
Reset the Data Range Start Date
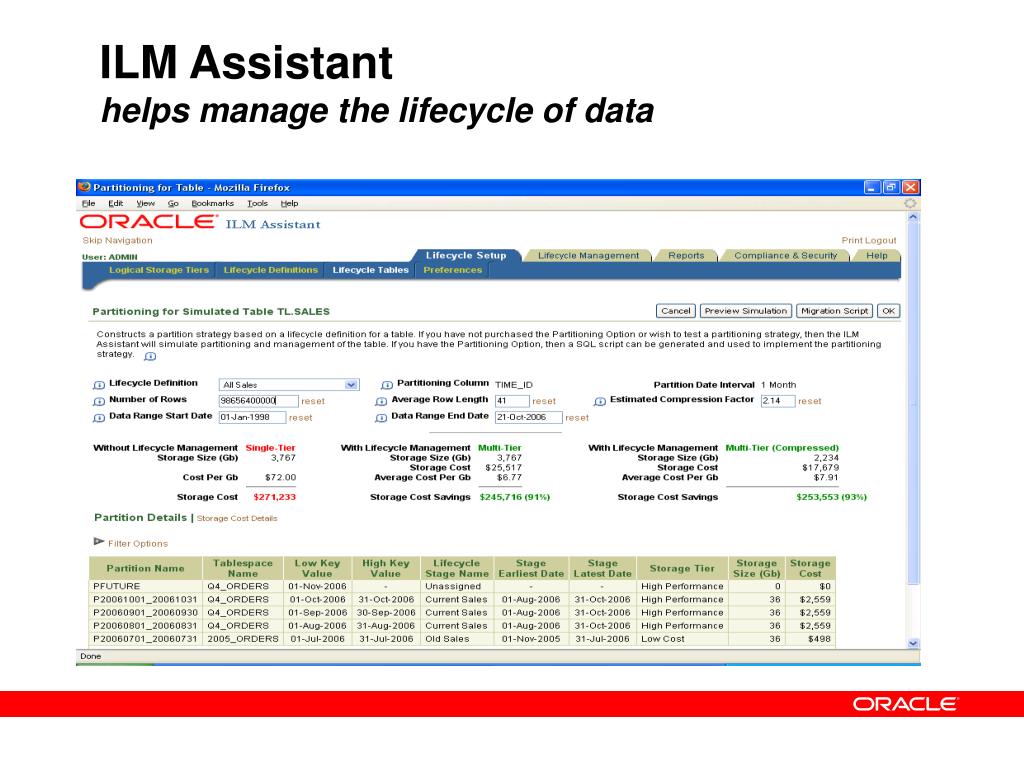[x=300, y=417]
